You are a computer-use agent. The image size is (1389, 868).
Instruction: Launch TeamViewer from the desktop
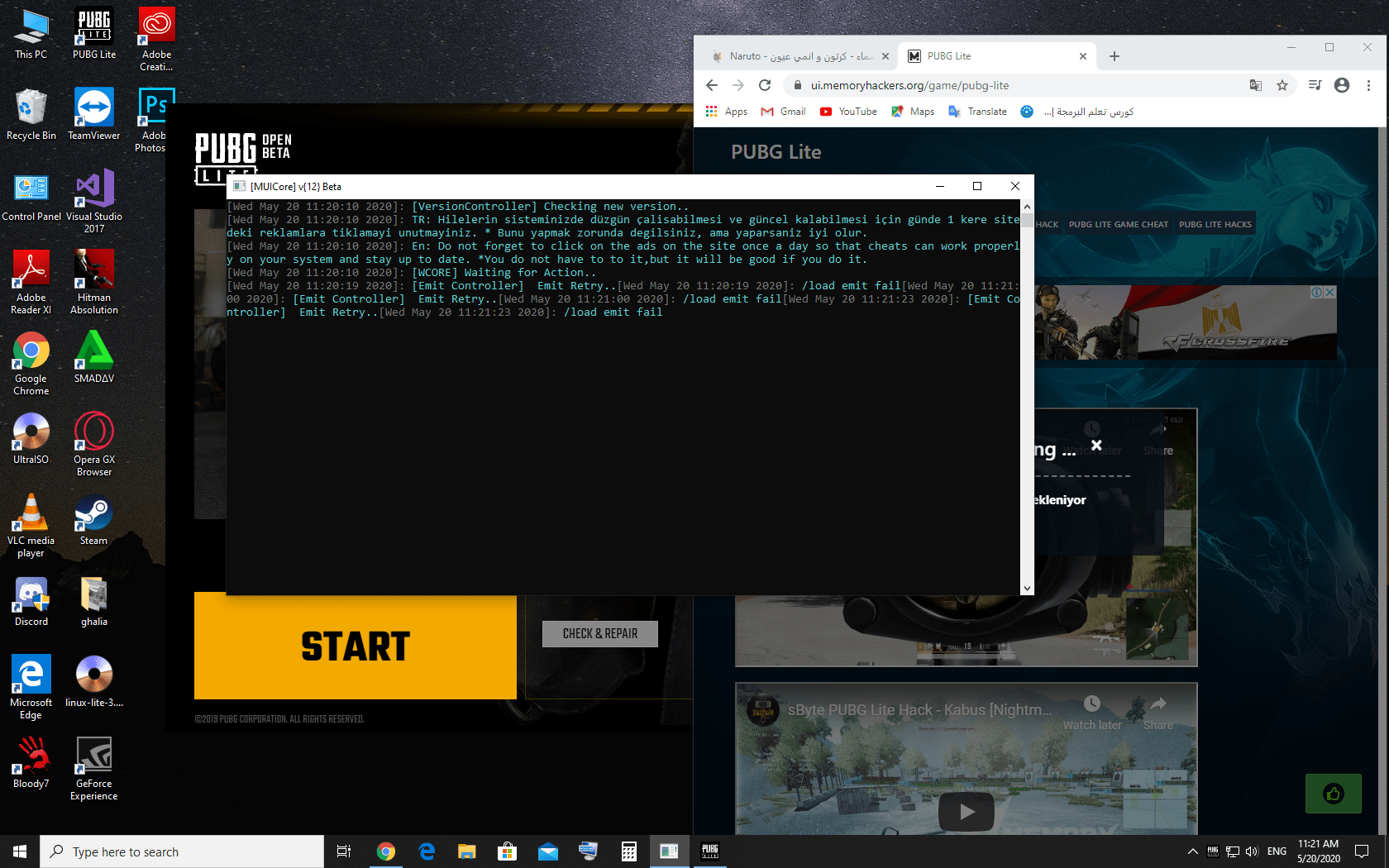93,115
